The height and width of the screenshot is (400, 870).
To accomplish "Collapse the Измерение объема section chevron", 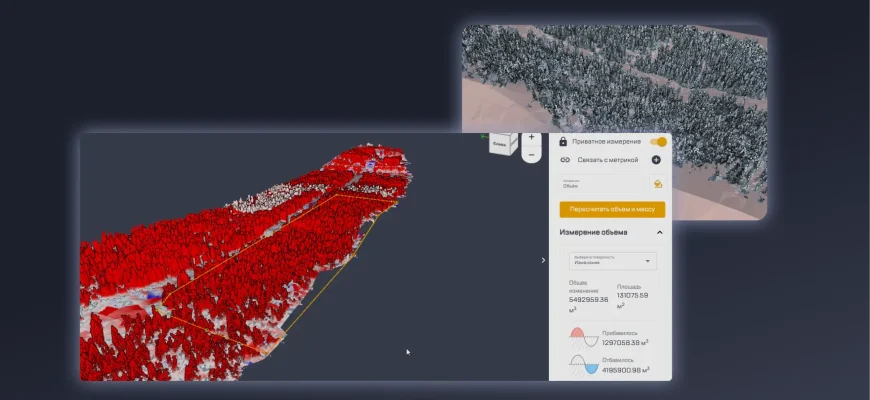I will [659, 233].
